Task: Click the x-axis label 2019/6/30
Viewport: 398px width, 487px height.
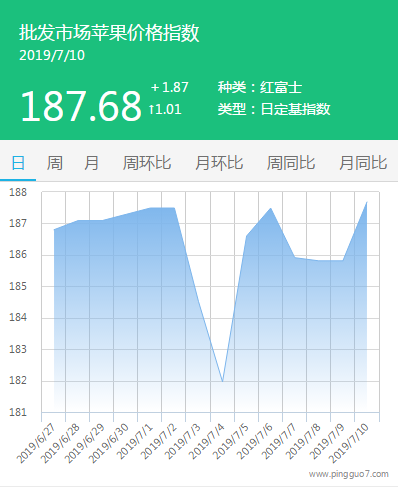Action: click(x=108, y=444)
